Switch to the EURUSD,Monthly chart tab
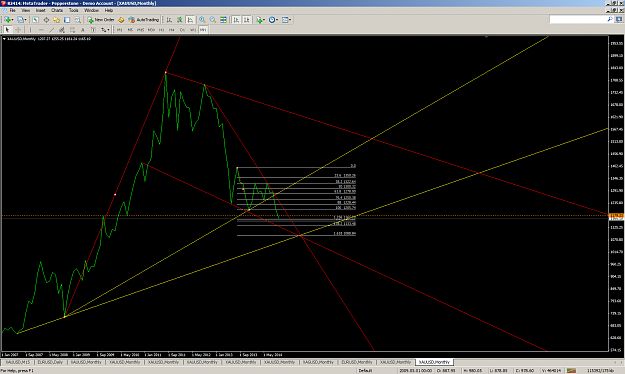Image resolution: width=625 pixels, height=374 pixels. 357,362
